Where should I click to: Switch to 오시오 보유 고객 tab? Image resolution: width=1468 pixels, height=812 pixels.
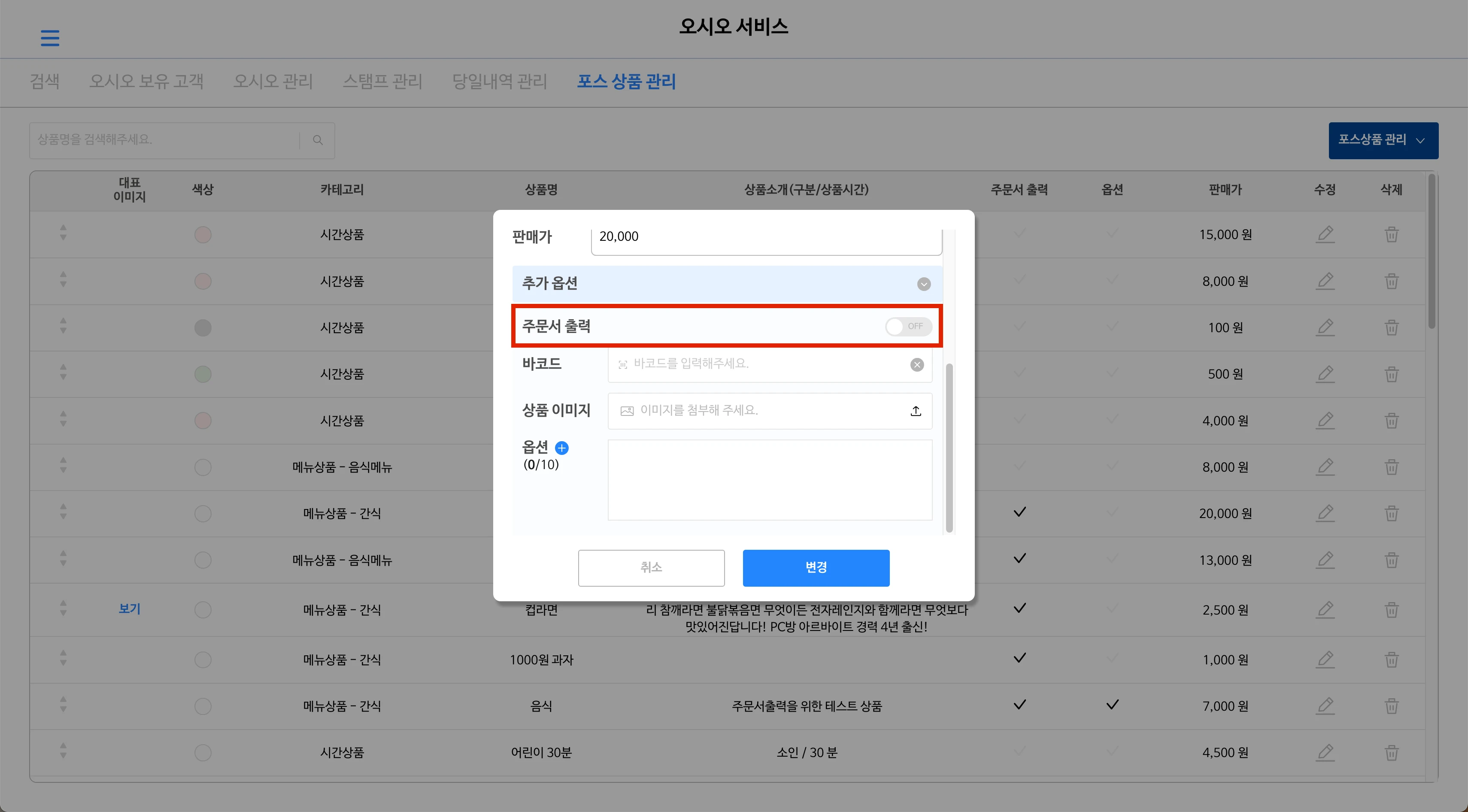coord(146,82)
